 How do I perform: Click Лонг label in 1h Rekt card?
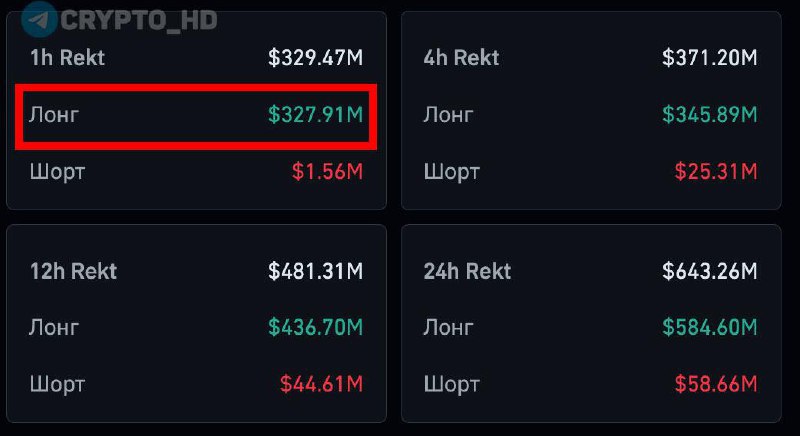click(x=54, y=115)
